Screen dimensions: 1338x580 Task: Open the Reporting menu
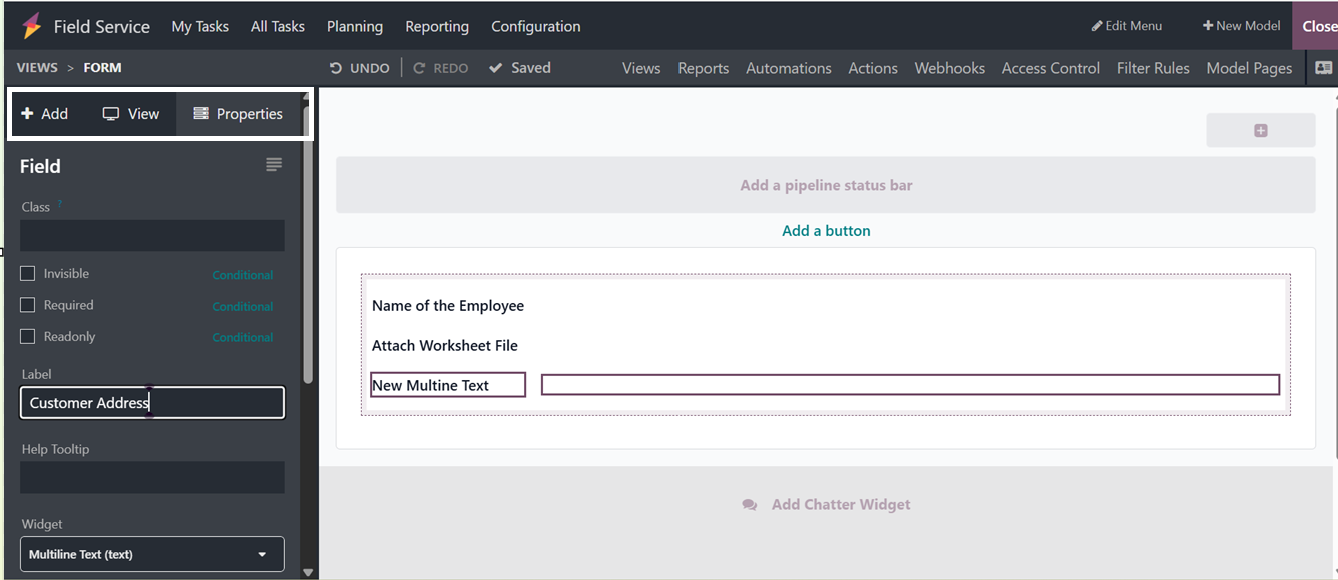(437, 26)
